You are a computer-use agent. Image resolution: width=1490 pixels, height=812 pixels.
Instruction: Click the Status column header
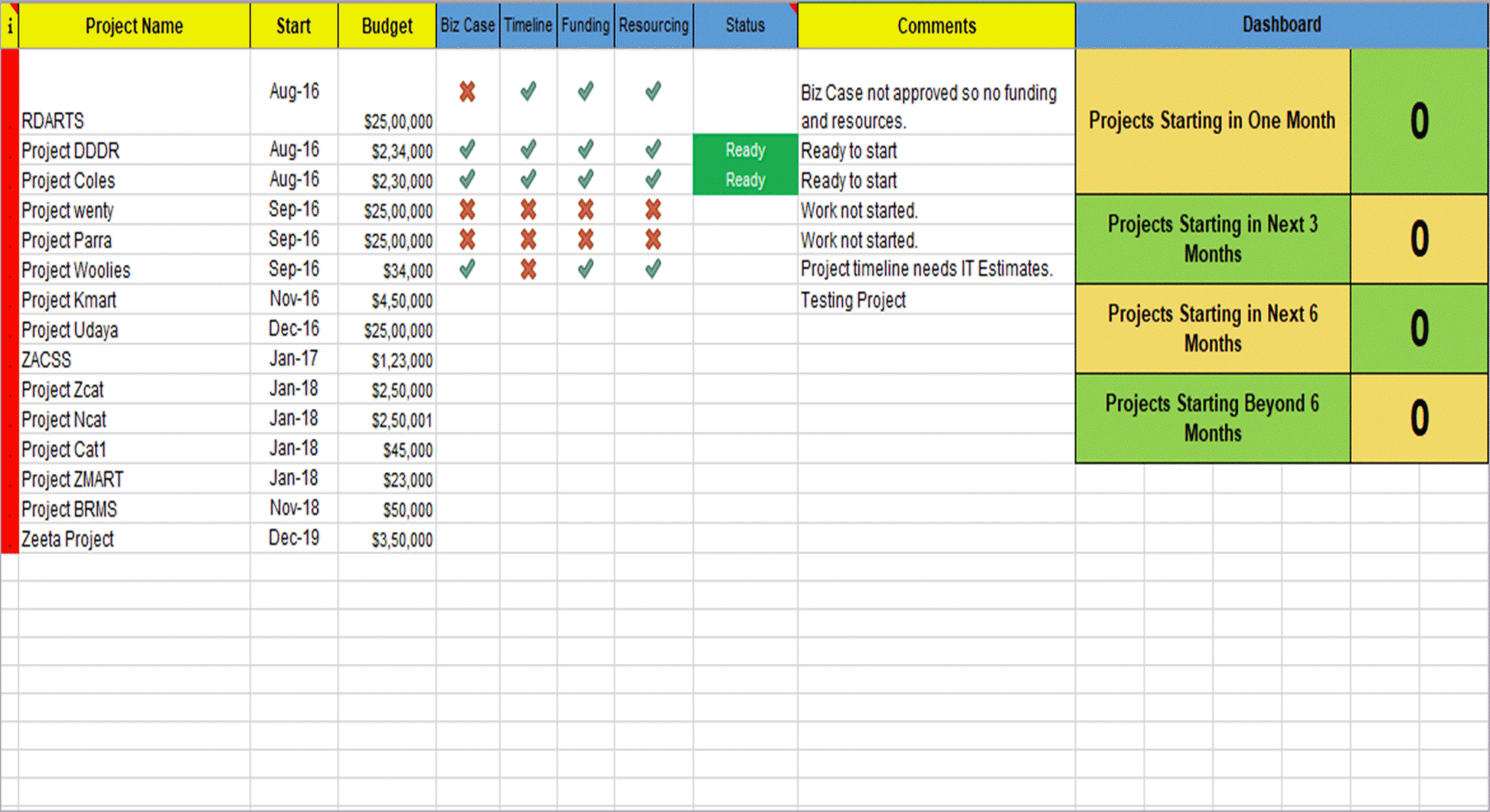(x=745, y=26)
